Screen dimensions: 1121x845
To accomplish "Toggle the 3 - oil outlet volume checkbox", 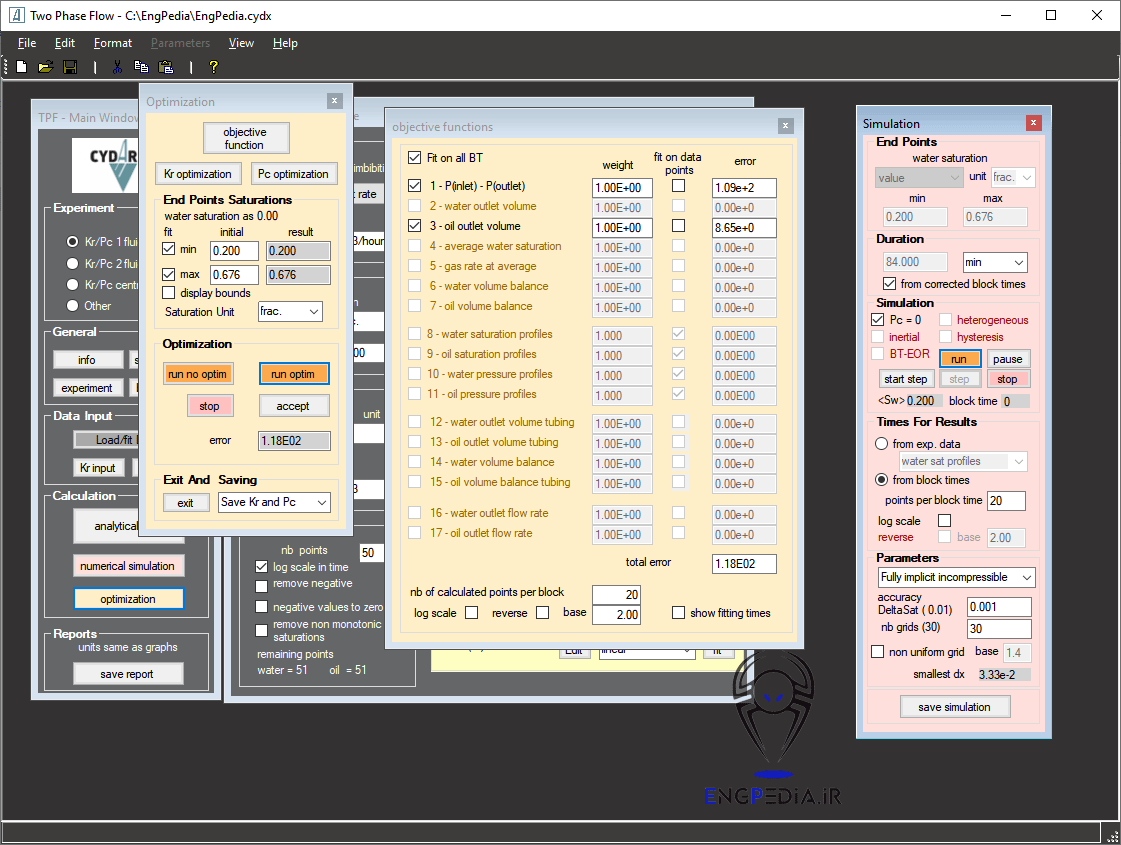I will [x=415, y=226].
